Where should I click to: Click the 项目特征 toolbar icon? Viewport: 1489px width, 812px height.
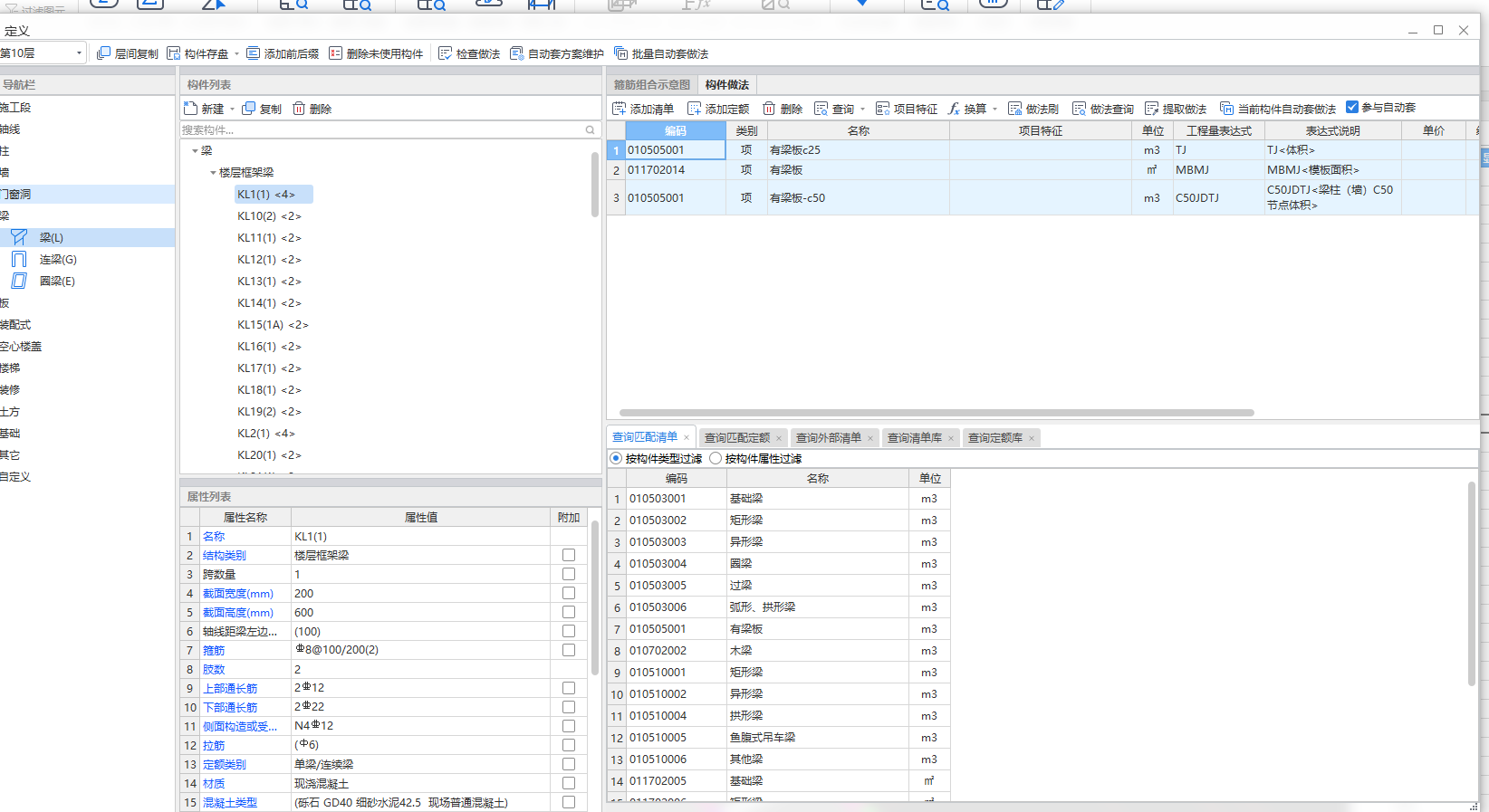(883, 109)
